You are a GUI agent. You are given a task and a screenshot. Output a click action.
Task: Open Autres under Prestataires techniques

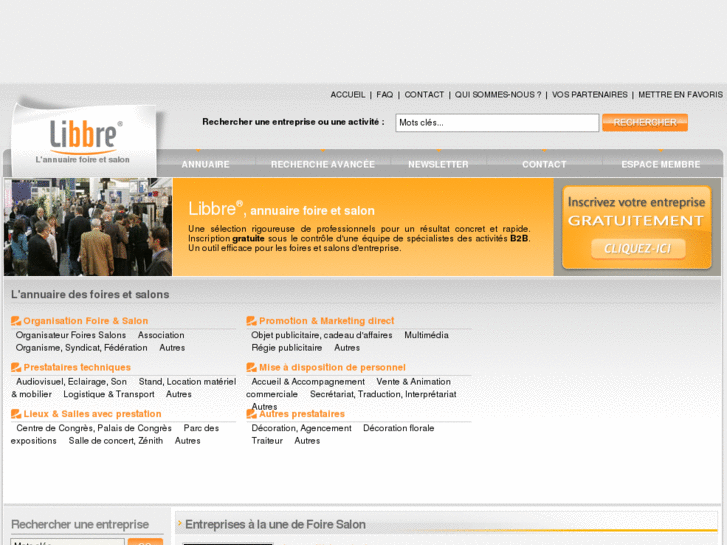pyautogui.click(x=179, y=394)
